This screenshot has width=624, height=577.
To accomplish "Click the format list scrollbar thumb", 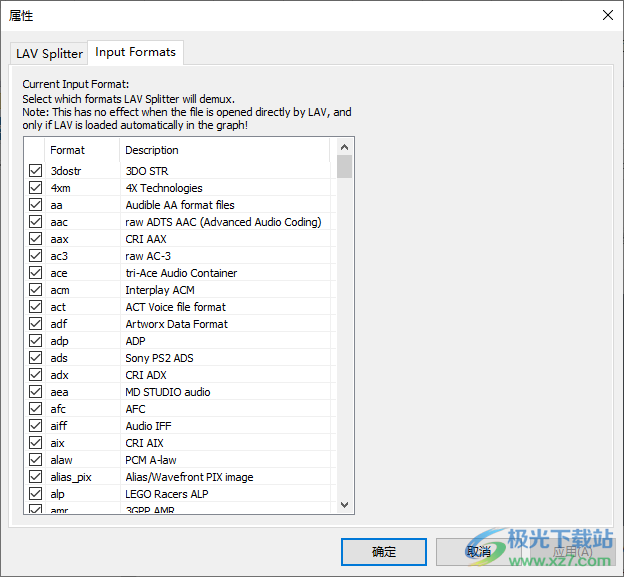I will [x=345, y=167].
